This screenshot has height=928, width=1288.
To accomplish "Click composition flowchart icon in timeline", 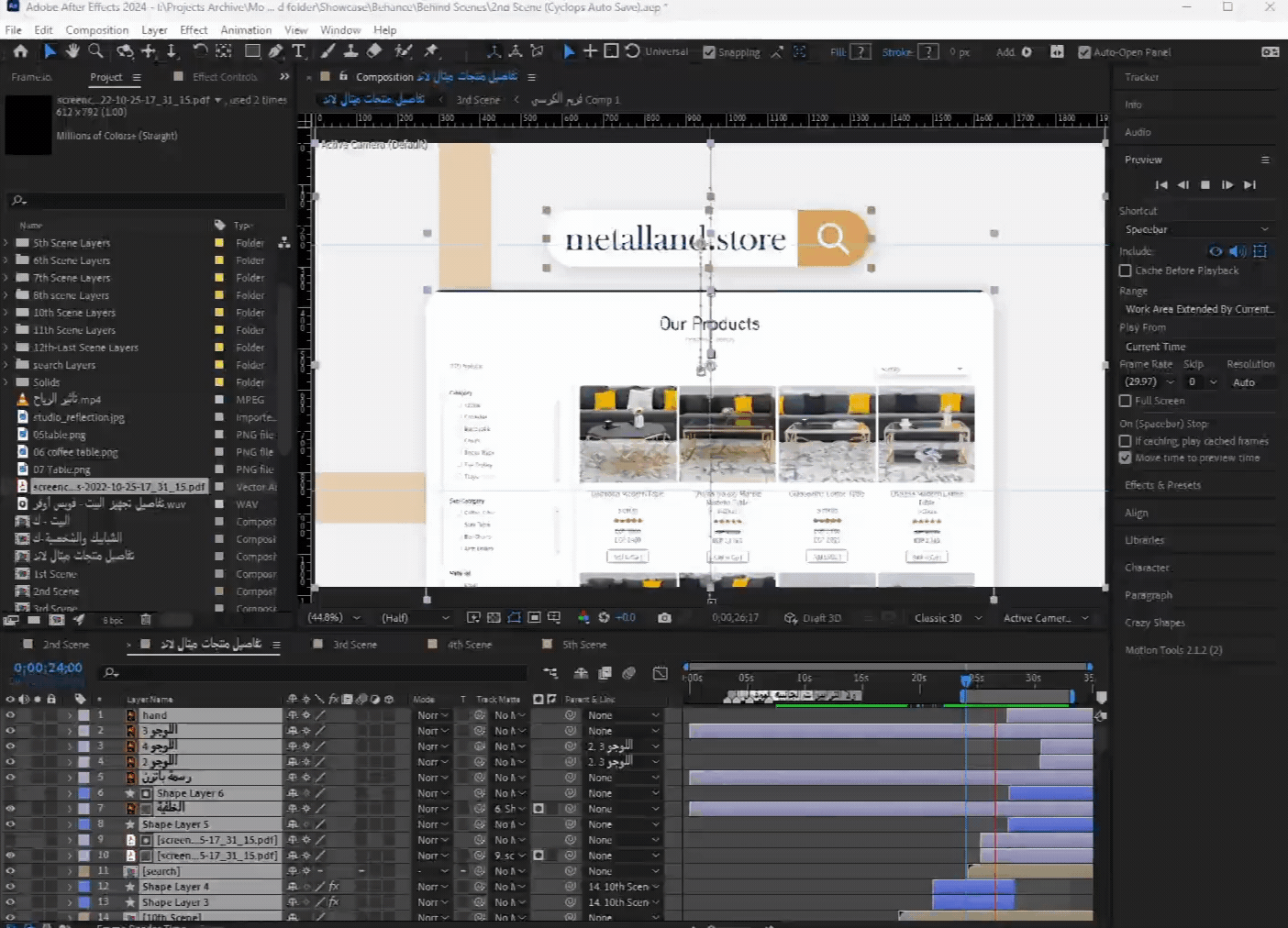I will pos(550,674).
